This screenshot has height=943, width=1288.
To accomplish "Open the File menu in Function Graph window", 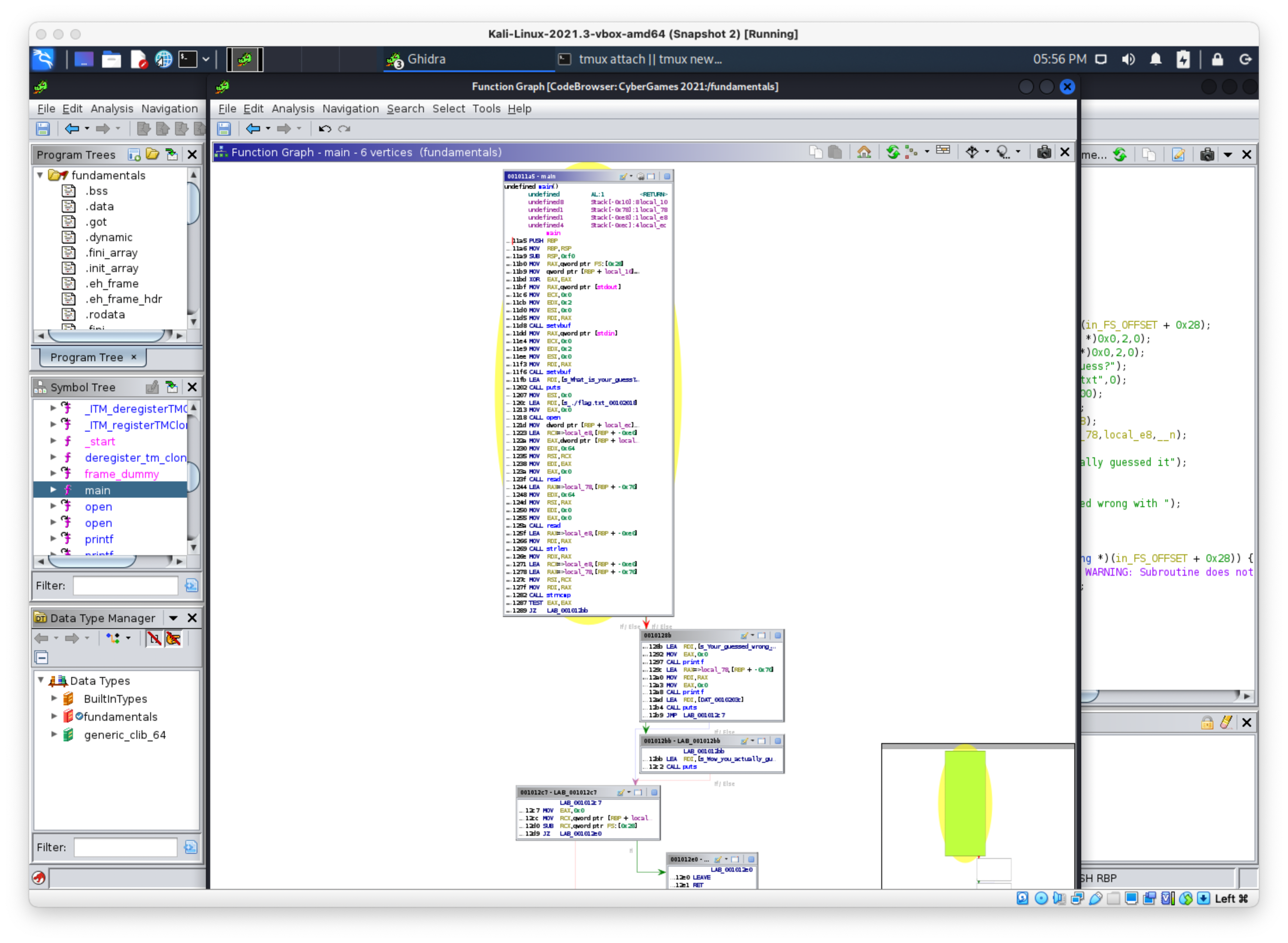I will tap(227, 109).
